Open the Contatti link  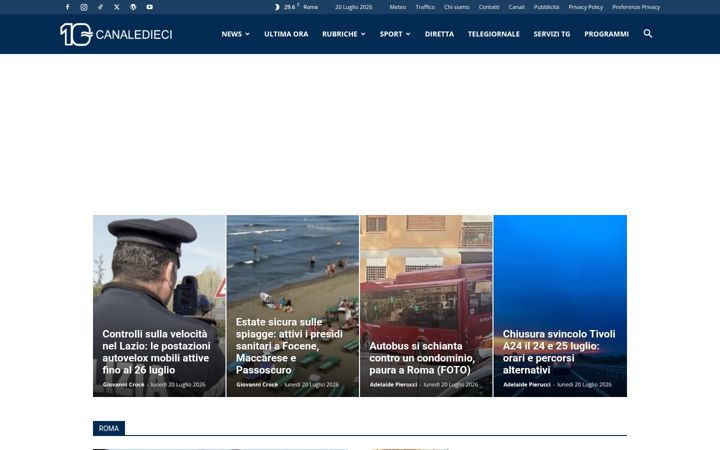[x=489, y=7]
